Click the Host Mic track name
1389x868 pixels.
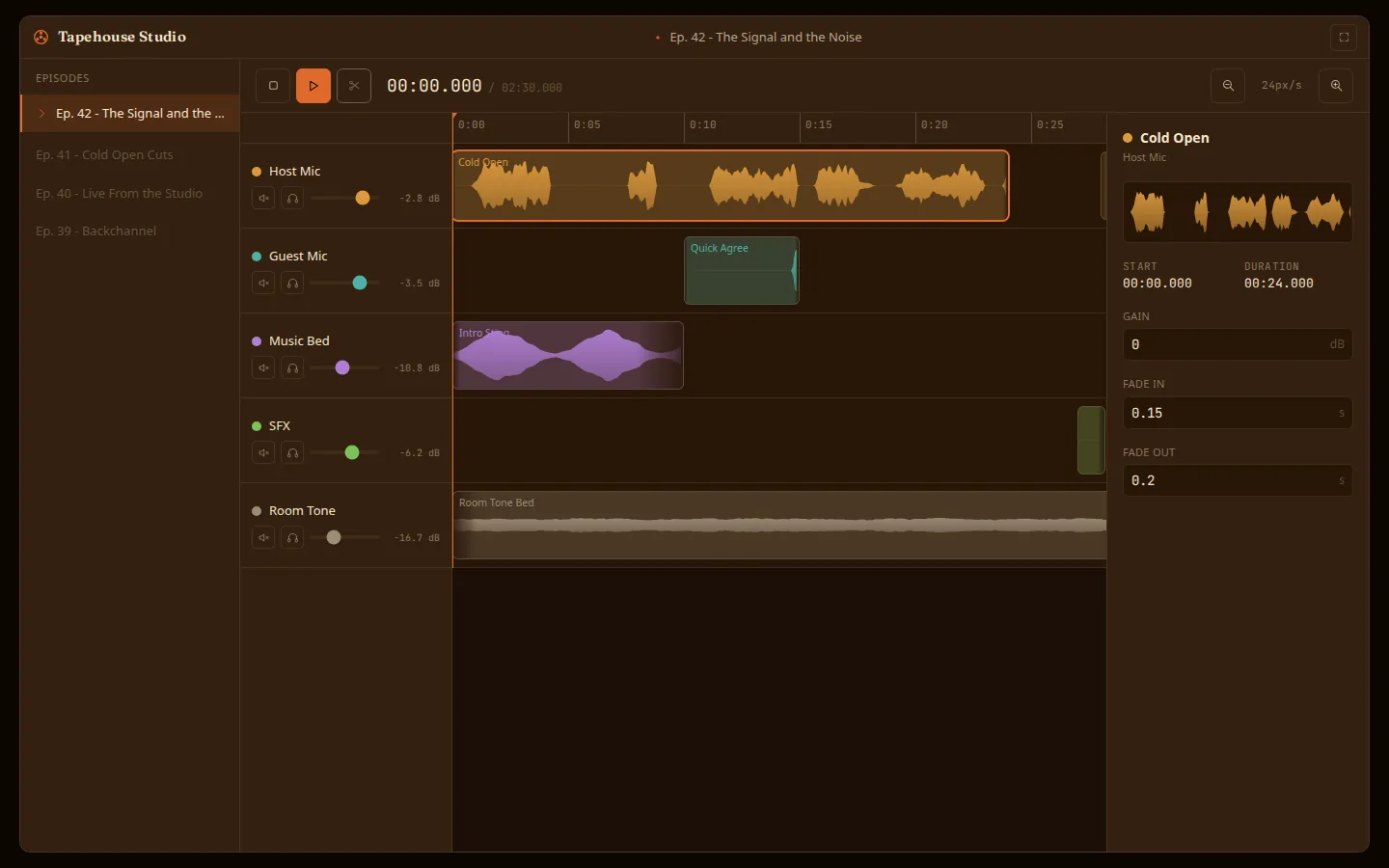pyautogui.click(x=294, y=171)
